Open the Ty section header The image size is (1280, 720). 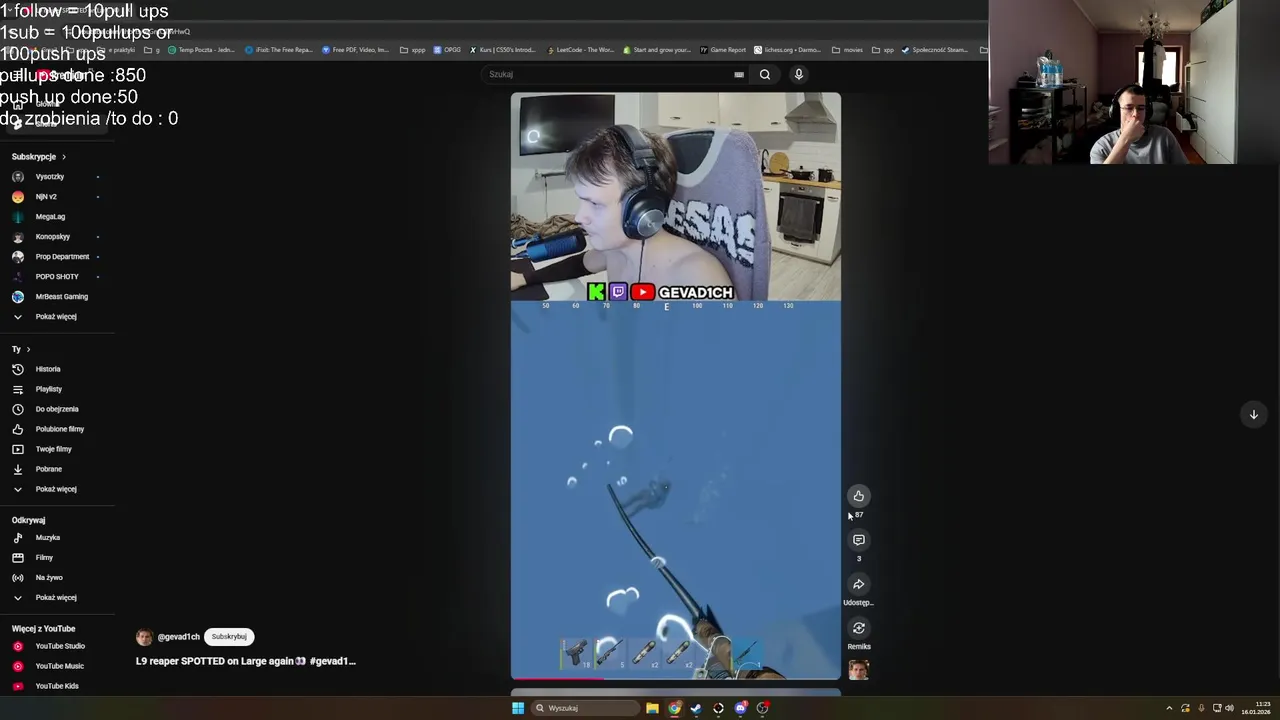(21, 349)
